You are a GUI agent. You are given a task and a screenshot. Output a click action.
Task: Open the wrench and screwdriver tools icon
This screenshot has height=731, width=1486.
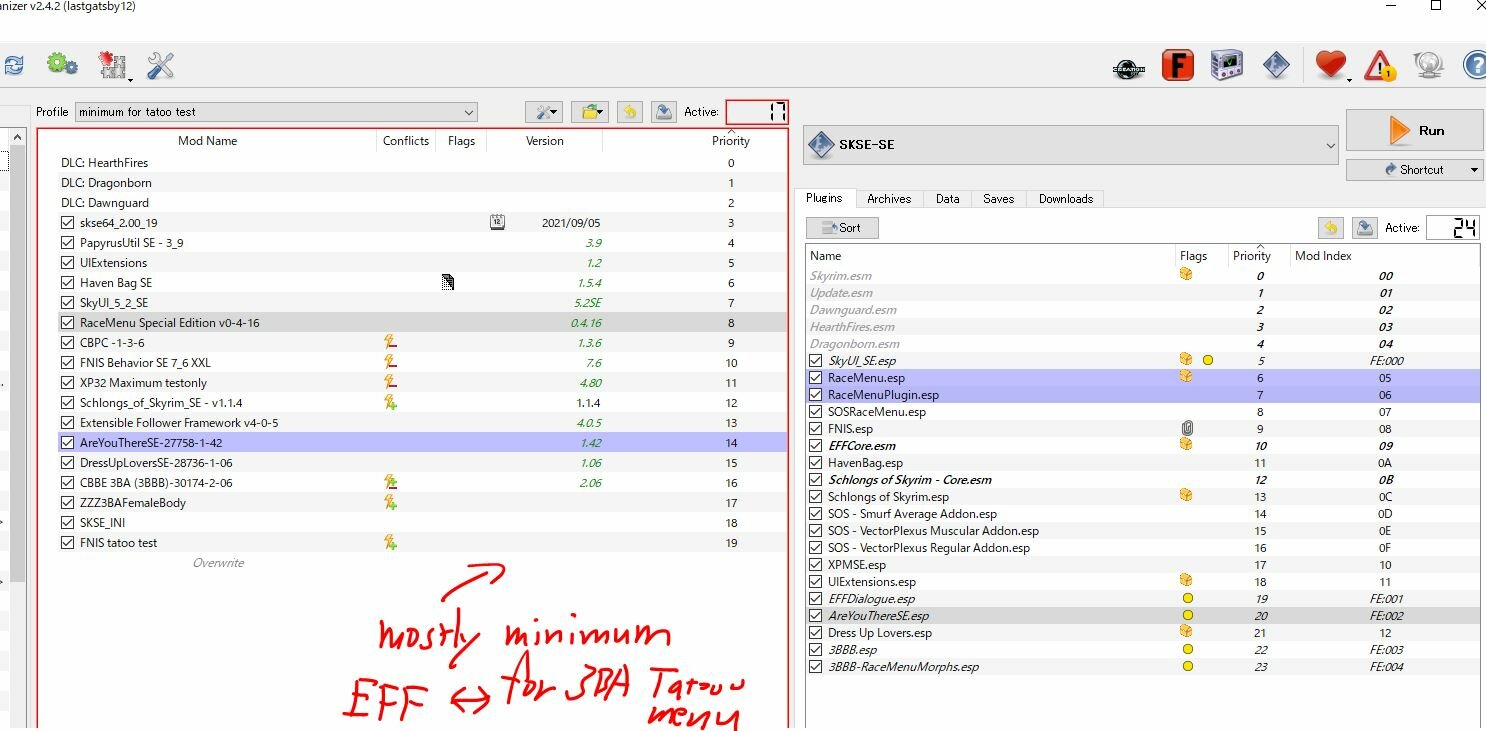click(160, 66)
